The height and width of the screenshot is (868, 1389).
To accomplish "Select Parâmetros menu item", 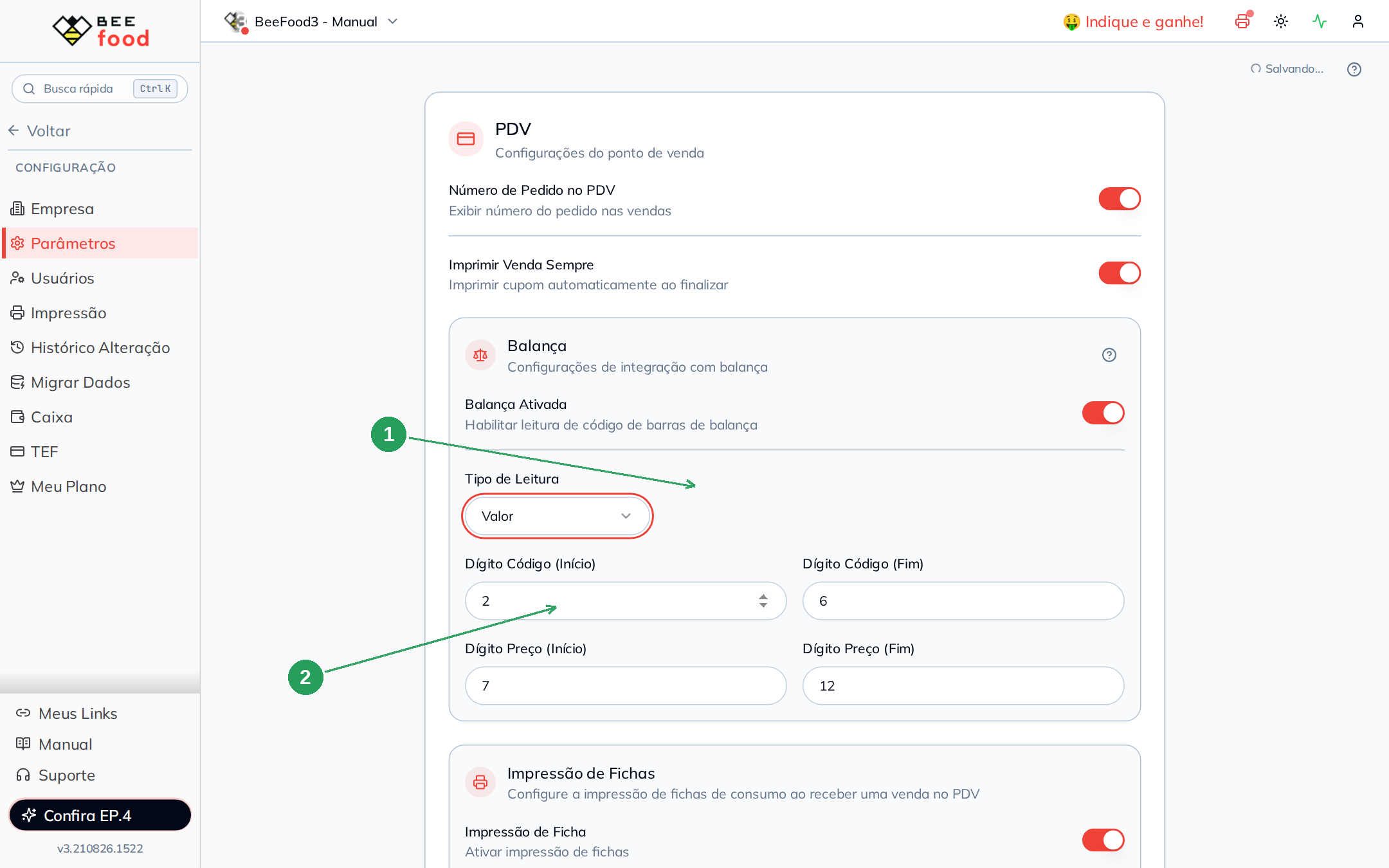I will (x=100, y=243).
